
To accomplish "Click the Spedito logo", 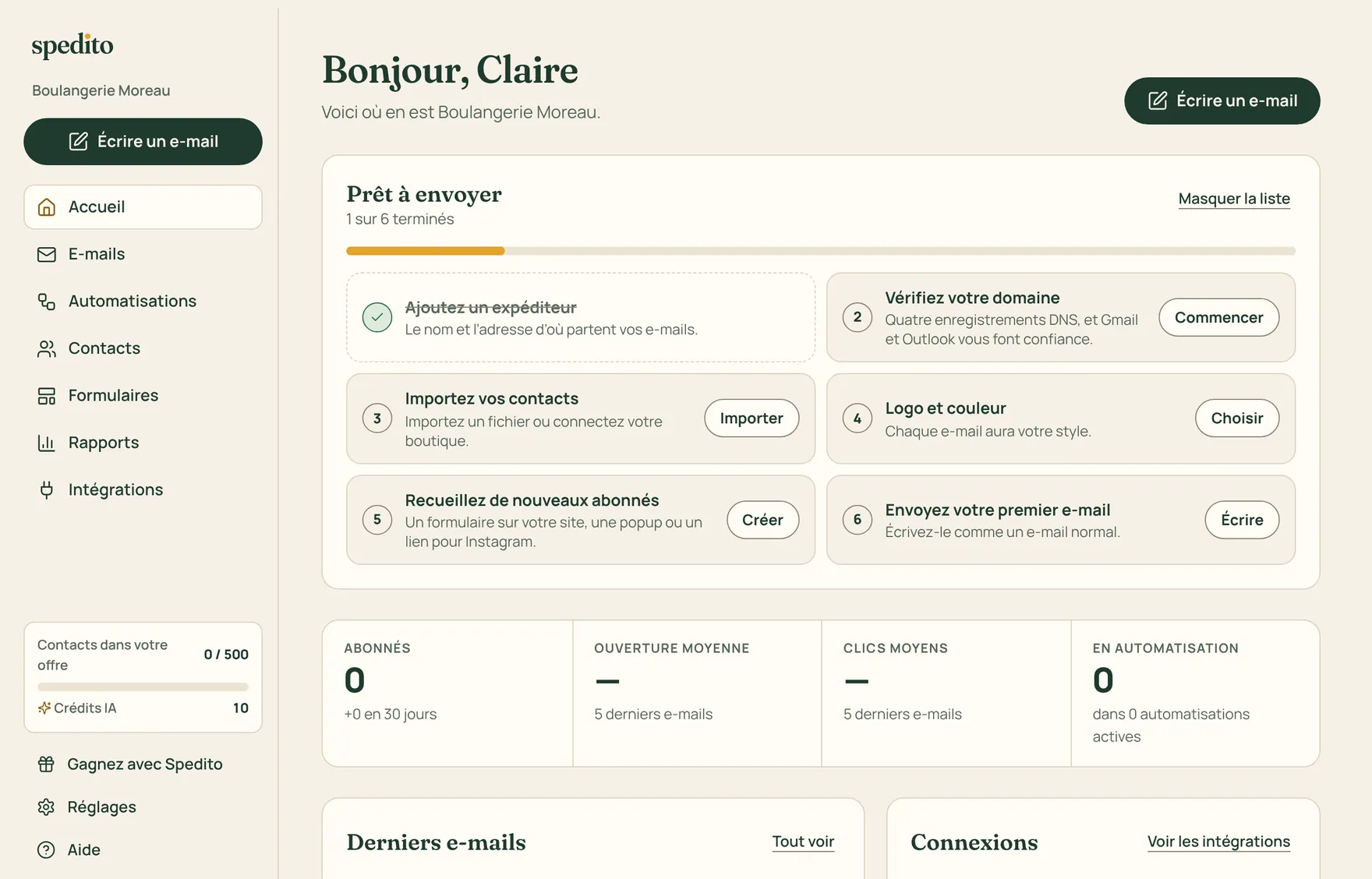I will pos(72,45).
